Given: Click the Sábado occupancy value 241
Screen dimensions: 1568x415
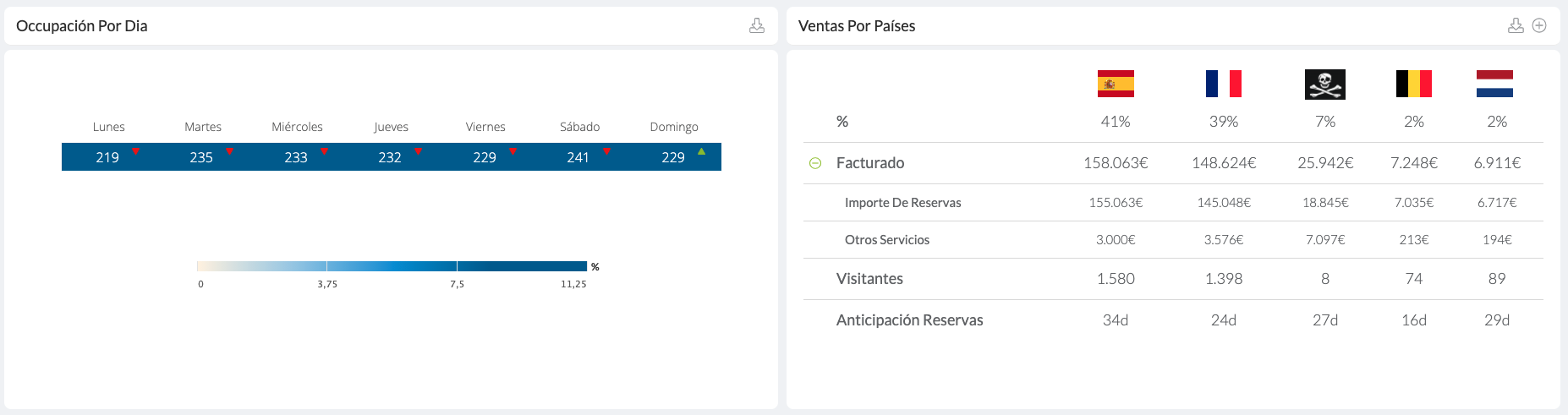Looking at the screenshot, I should 578,157.
